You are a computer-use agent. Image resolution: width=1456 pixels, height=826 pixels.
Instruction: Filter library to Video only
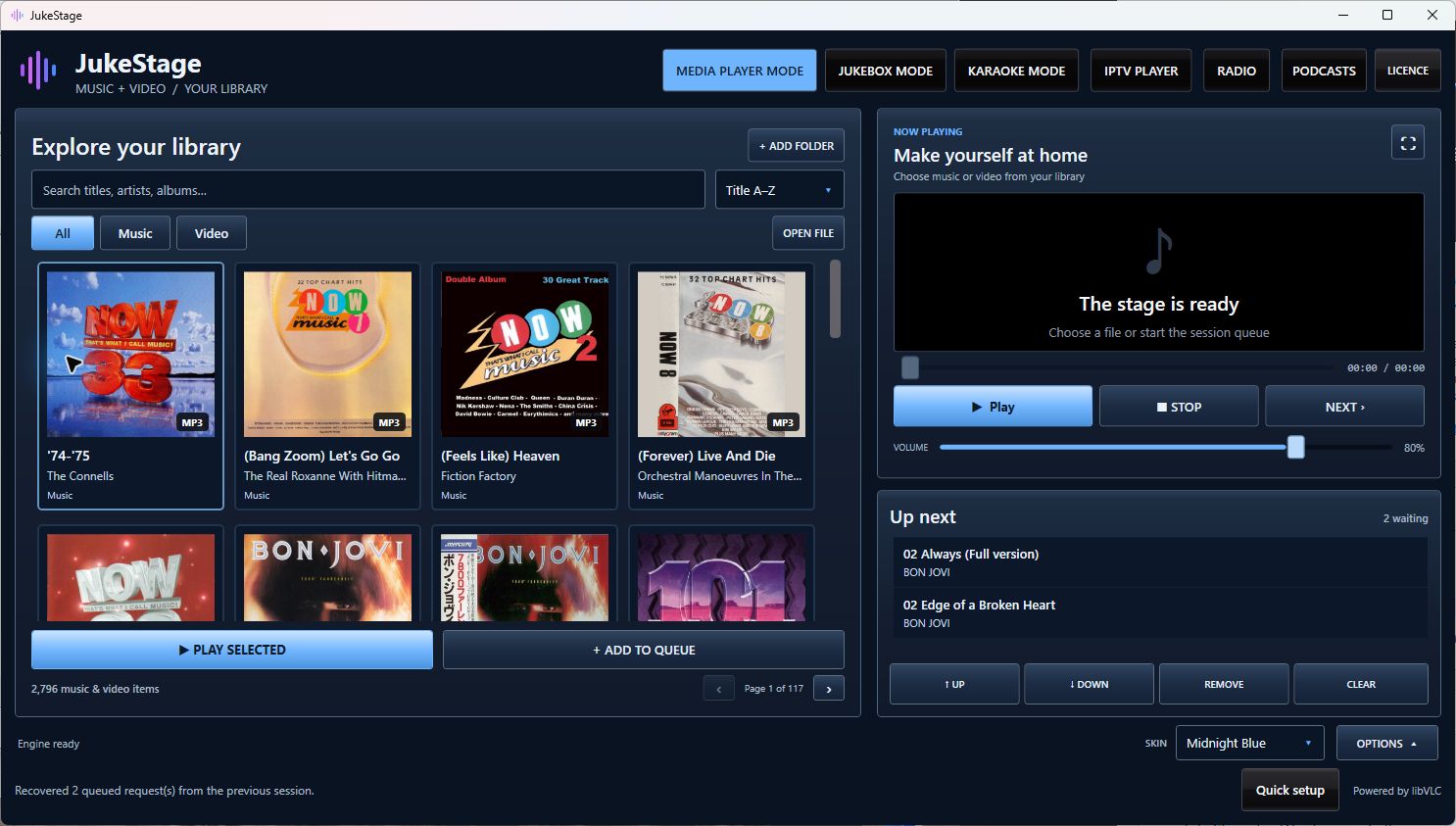click(212, 233)
